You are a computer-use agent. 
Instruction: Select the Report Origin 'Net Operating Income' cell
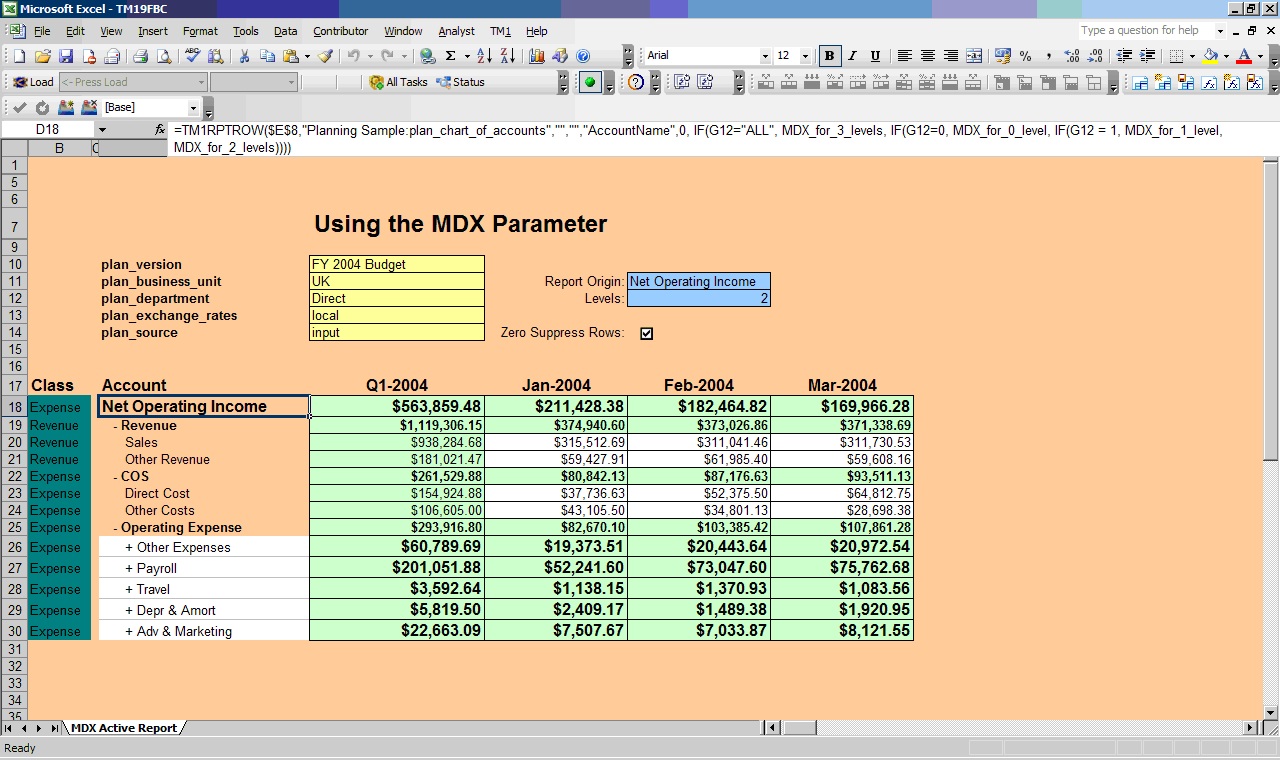point(699,282)
